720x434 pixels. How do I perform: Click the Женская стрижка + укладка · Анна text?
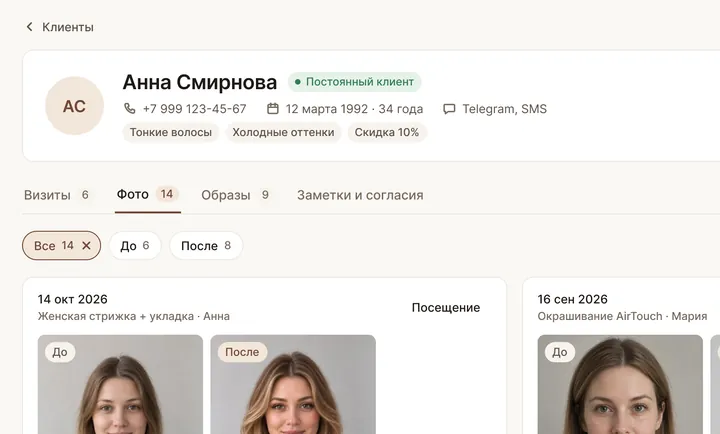click(x=134, y=316)
